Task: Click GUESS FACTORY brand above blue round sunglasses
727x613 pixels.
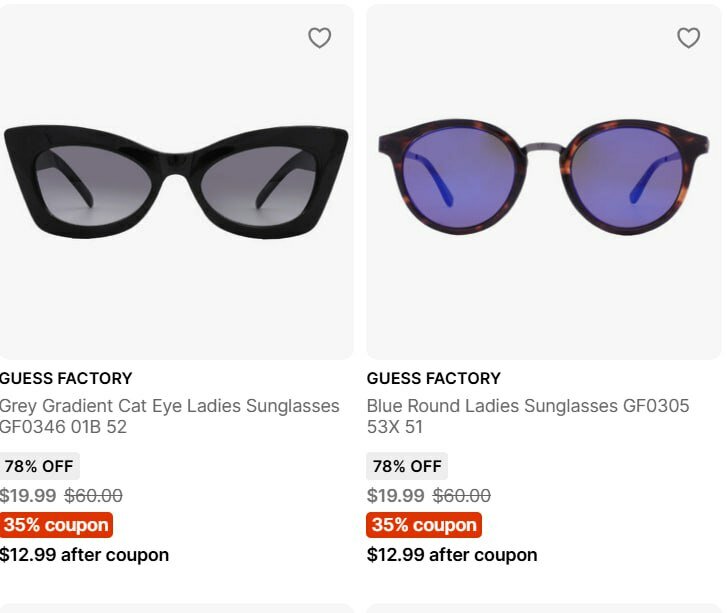Action: pos(433,378)
